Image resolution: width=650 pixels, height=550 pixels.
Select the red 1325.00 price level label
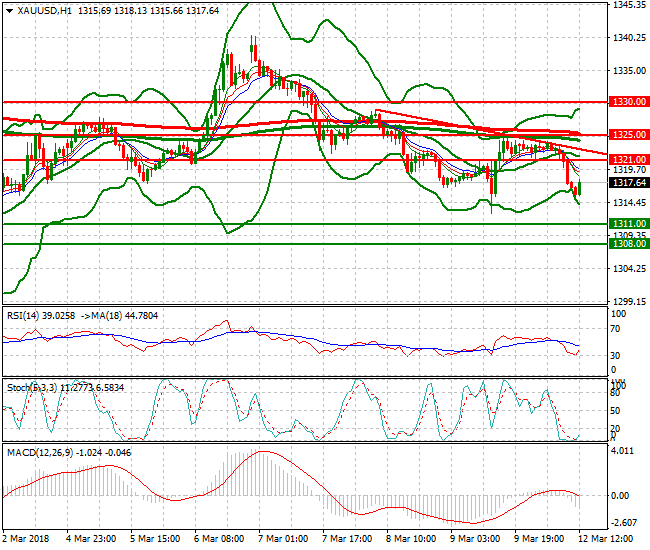tap(628, 134)
